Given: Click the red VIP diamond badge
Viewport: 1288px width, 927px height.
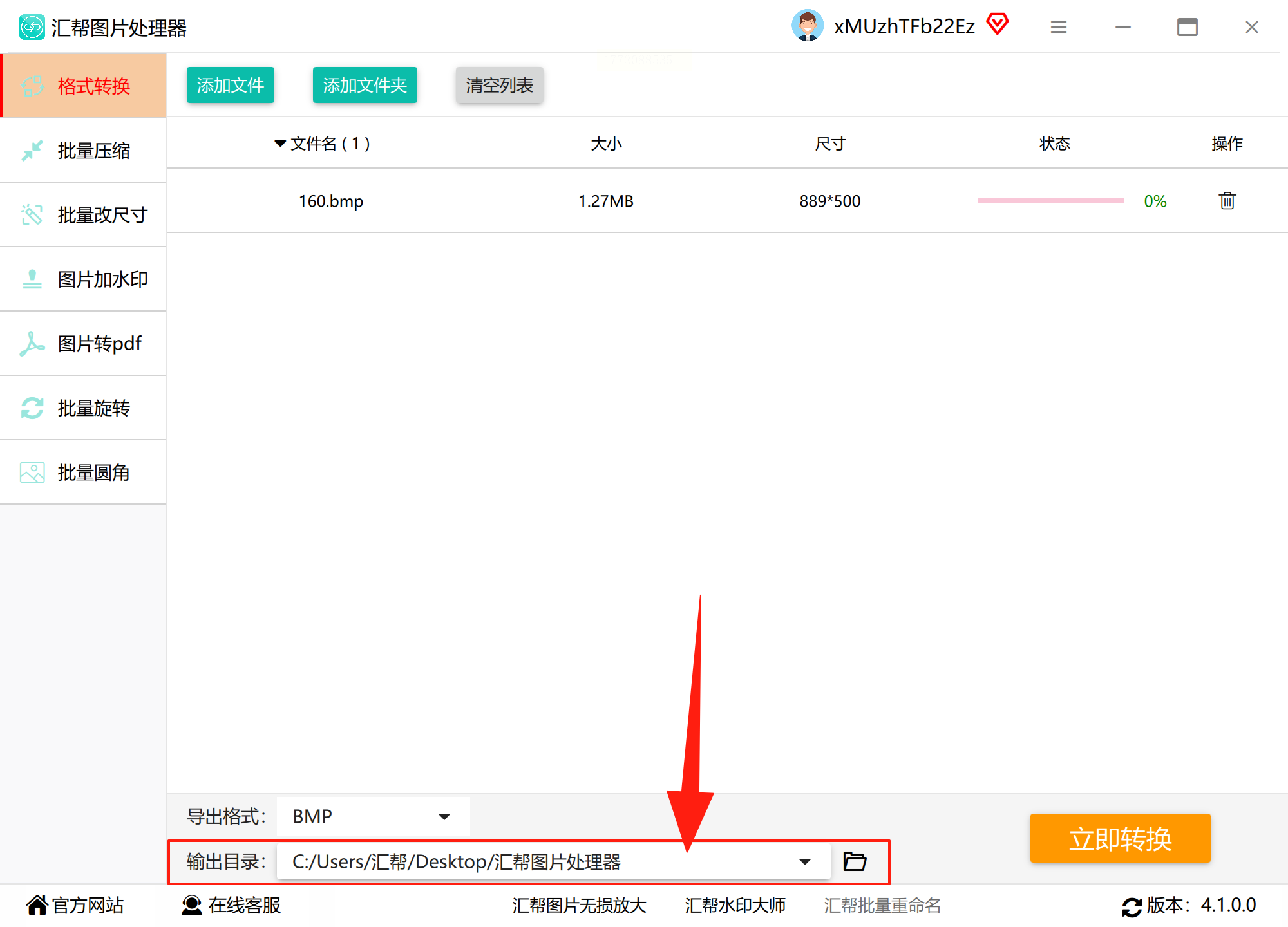Looking at the screenshot, I should pyautogui.click(x=997, y=25).
